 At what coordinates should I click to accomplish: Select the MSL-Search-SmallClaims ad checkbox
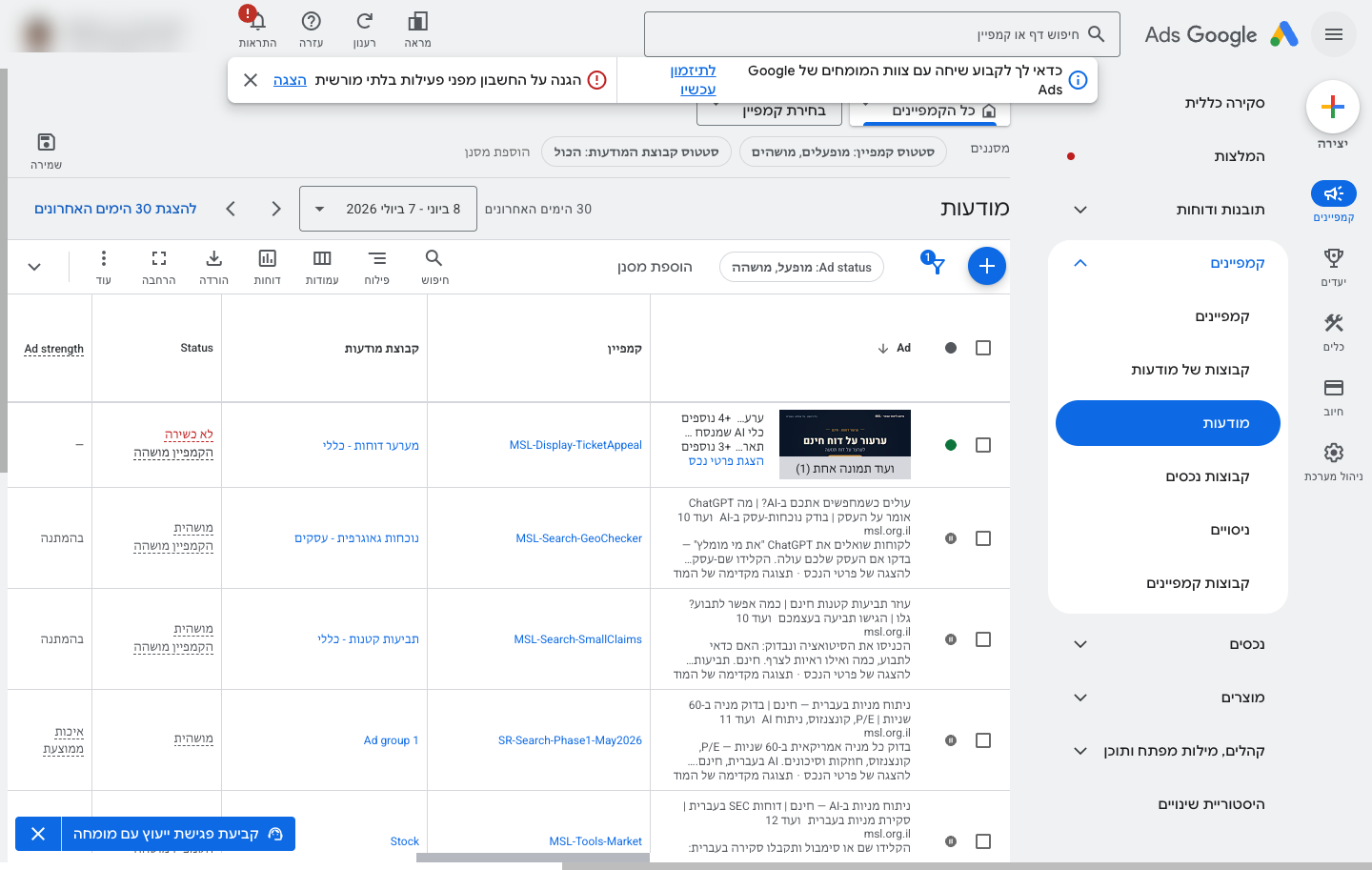[x=983, y=639]
